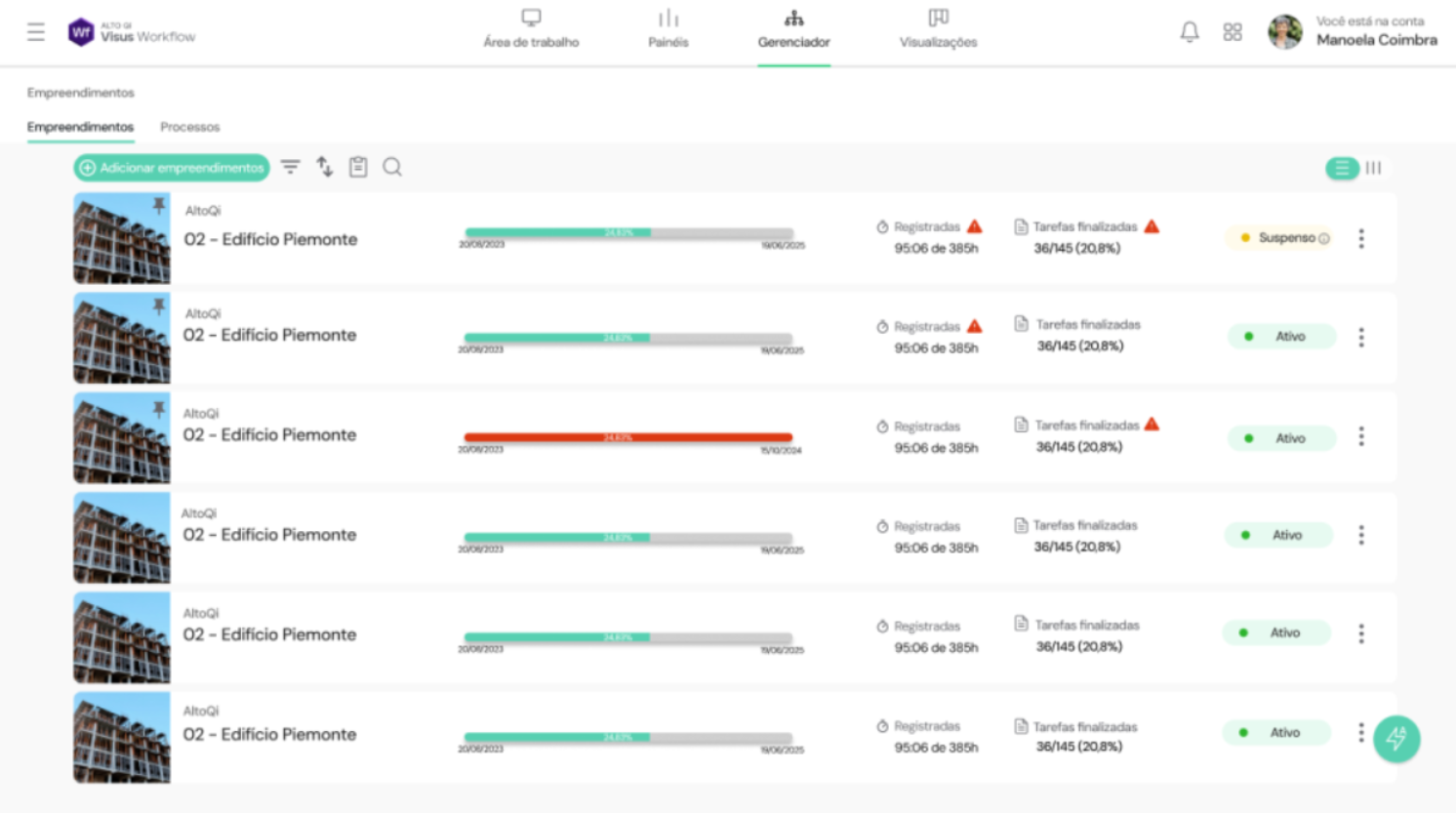Open the hamburger menu
The width and height of the screenshot is (1456, 813).
(x=36, y=32)
